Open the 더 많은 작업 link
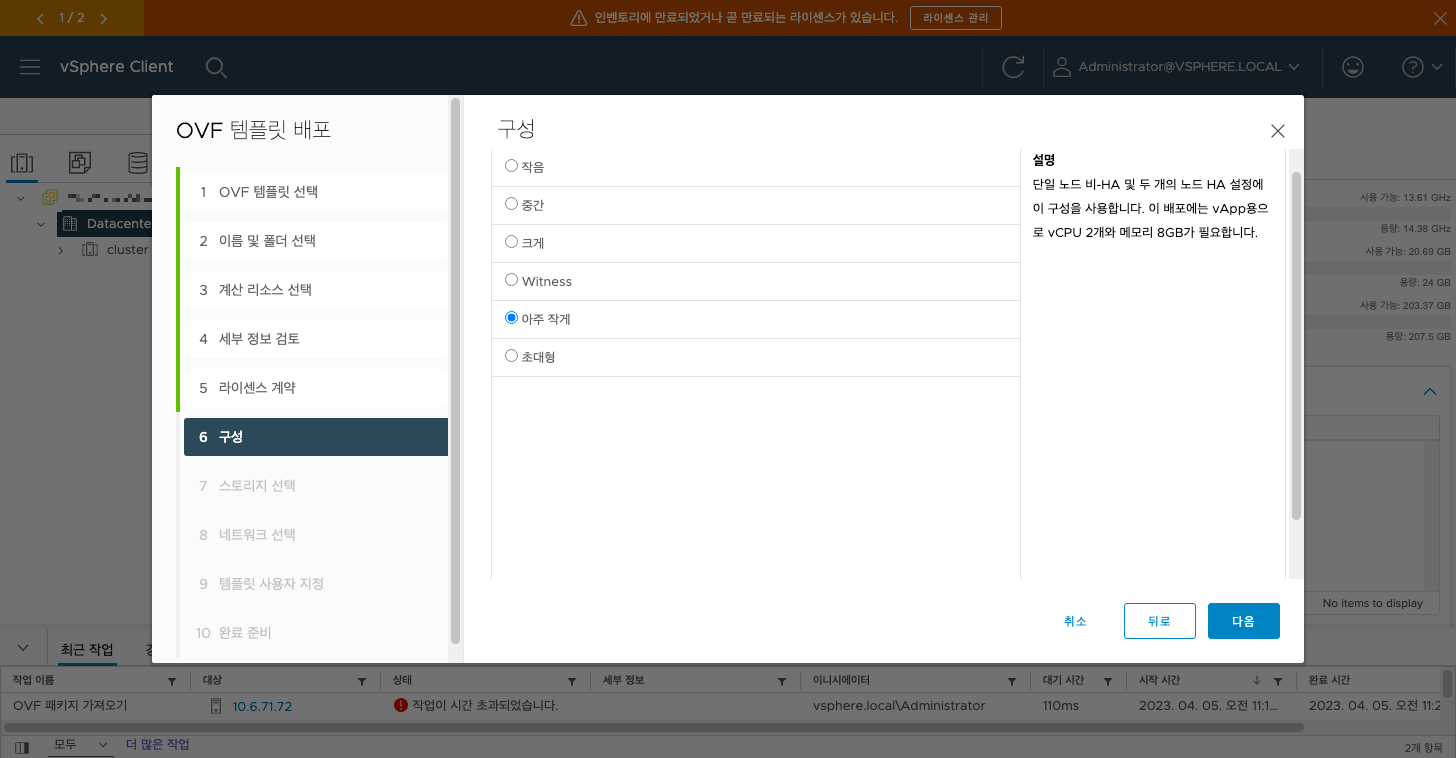Viewport: 1456px width, 758px height. [x=157, y=745]
